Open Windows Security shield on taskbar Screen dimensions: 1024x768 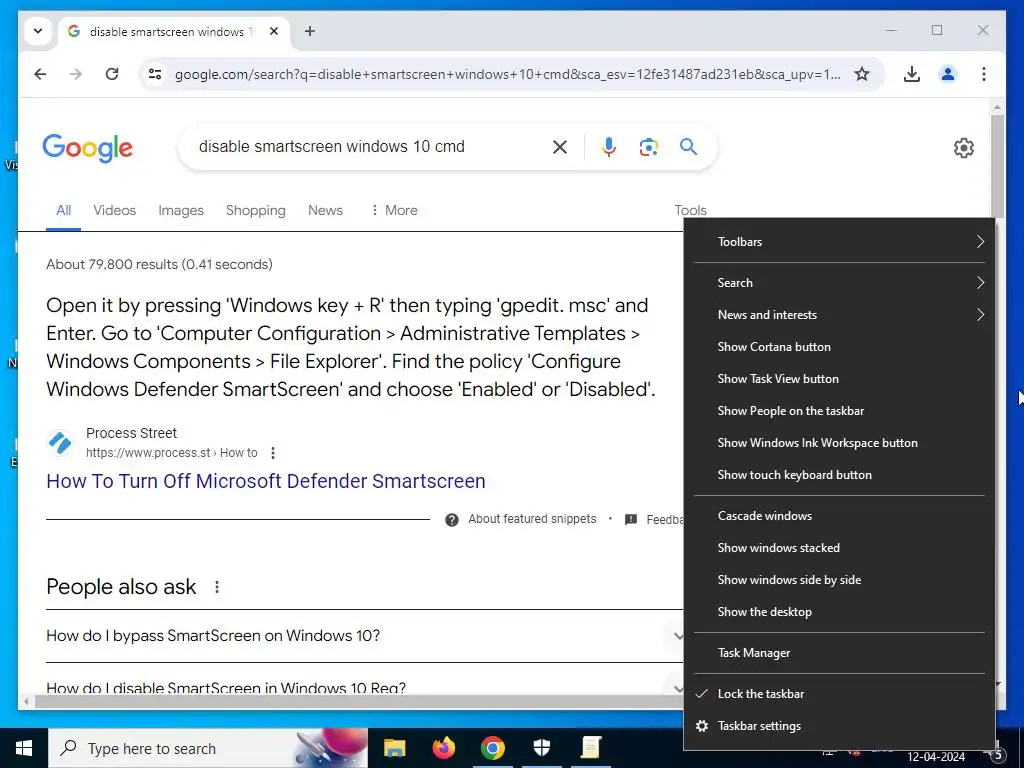pyautogui.click(x=542, y=748)
